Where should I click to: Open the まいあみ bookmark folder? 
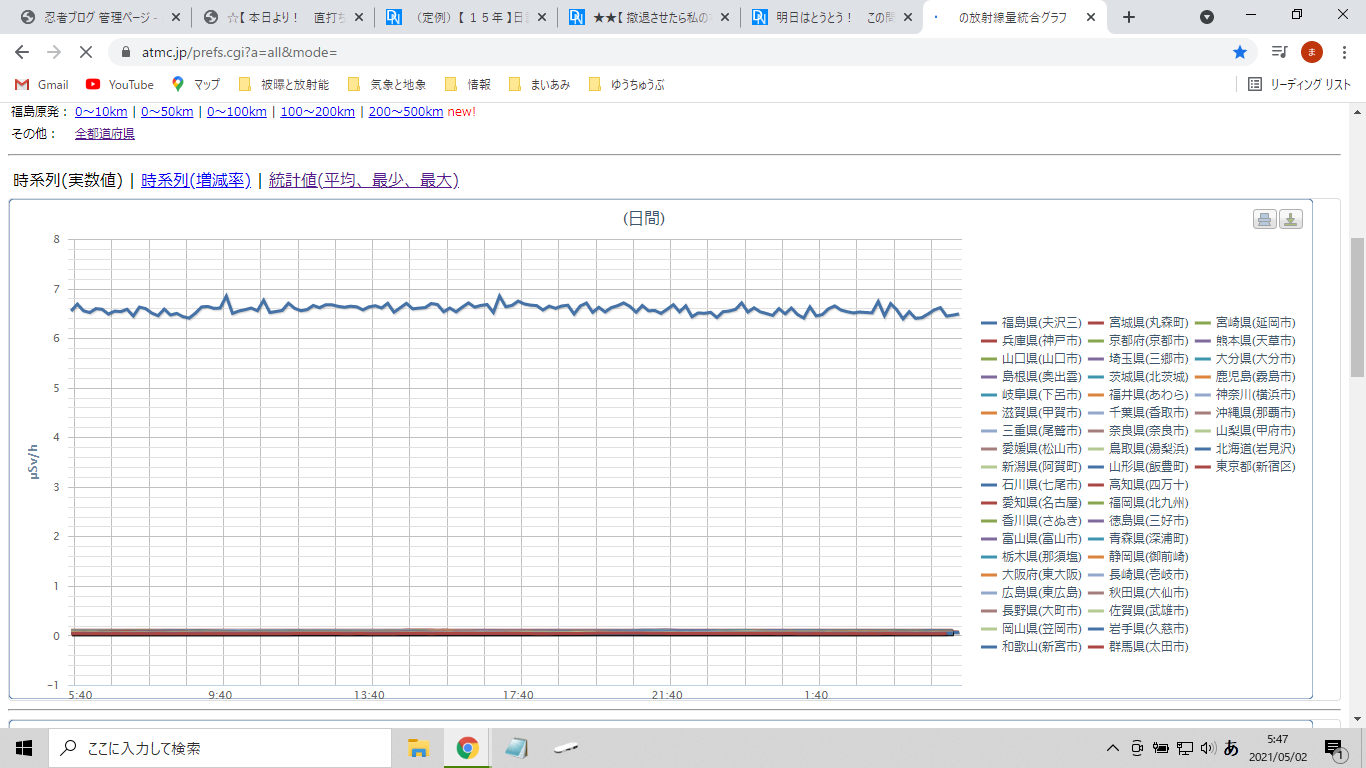[539, 85]
